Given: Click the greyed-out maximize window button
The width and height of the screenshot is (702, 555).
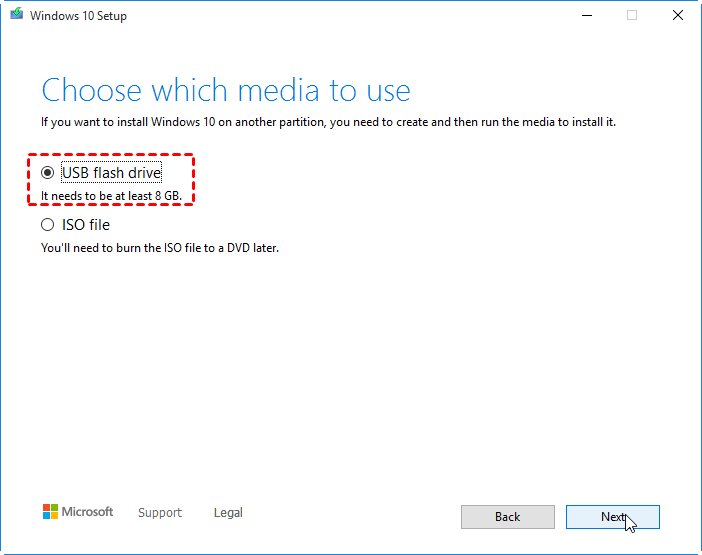Looking at the screenshot, I should point(631,15).
